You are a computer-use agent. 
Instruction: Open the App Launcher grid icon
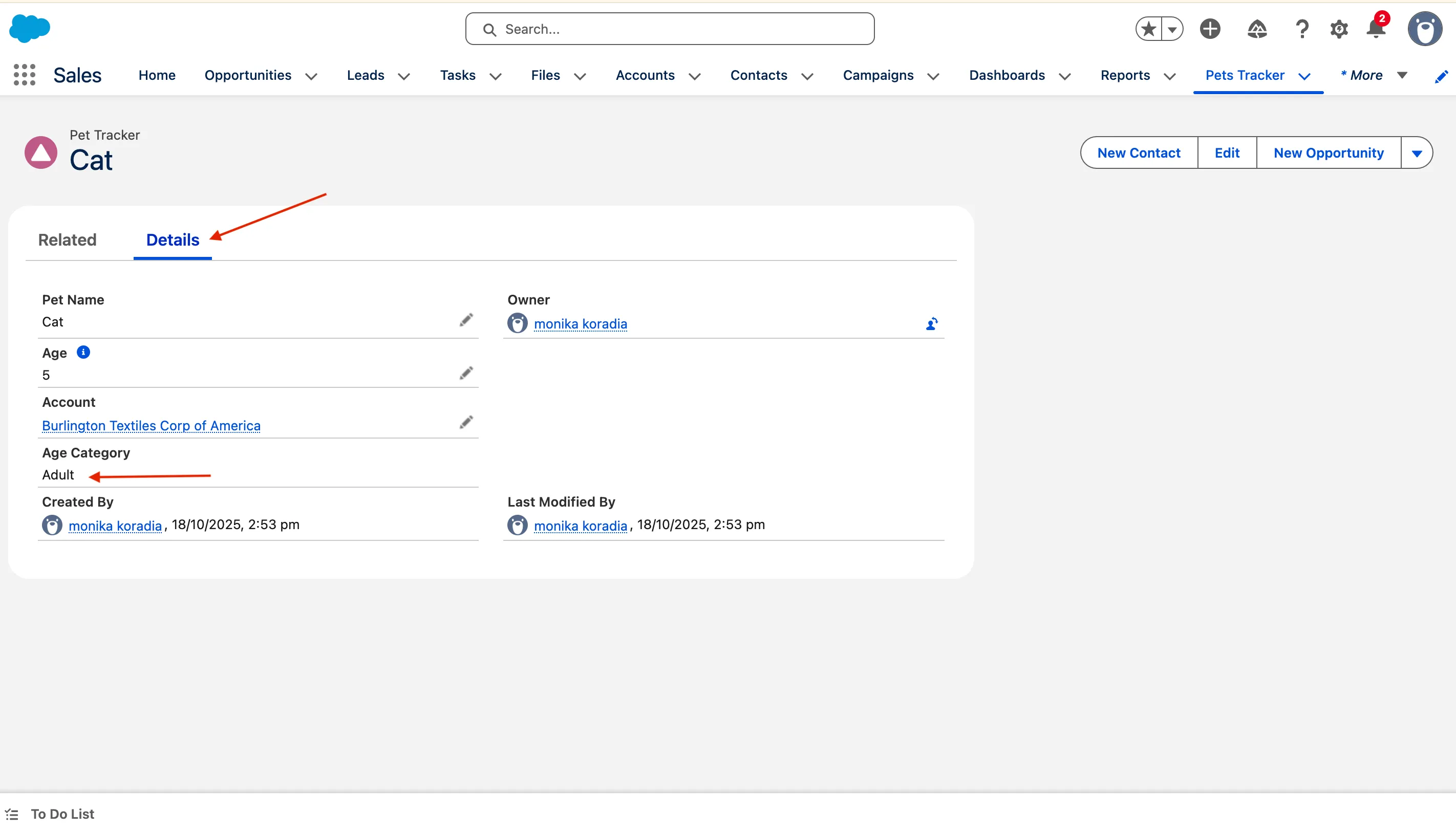(24, 75)
